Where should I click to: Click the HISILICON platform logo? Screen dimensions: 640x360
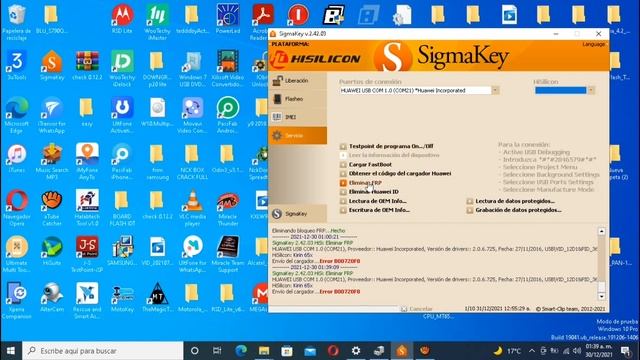[x=316, y=59]
